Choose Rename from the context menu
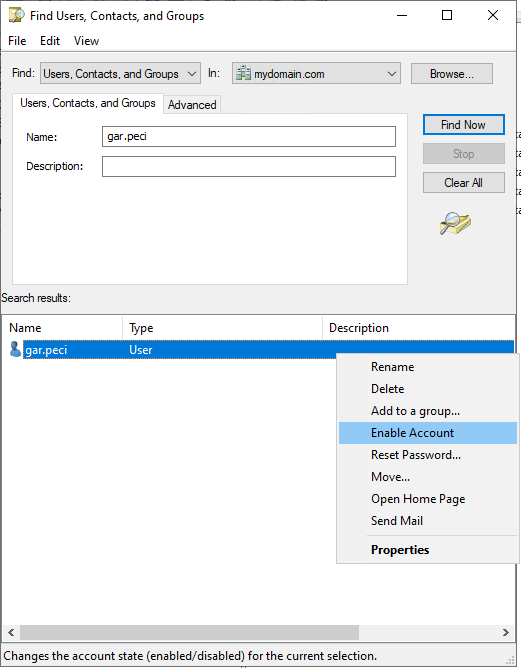This screenshot has height=668, width=521. tap(428, 367)
